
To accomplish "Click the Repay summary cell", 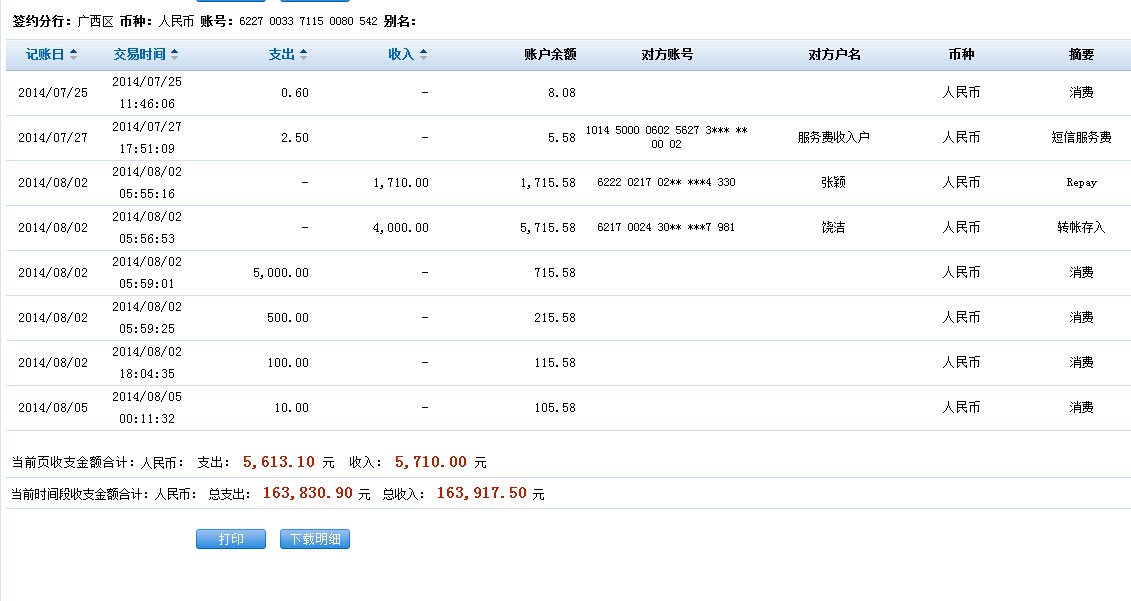I will pyautogui.click(x=1081, y=183).
